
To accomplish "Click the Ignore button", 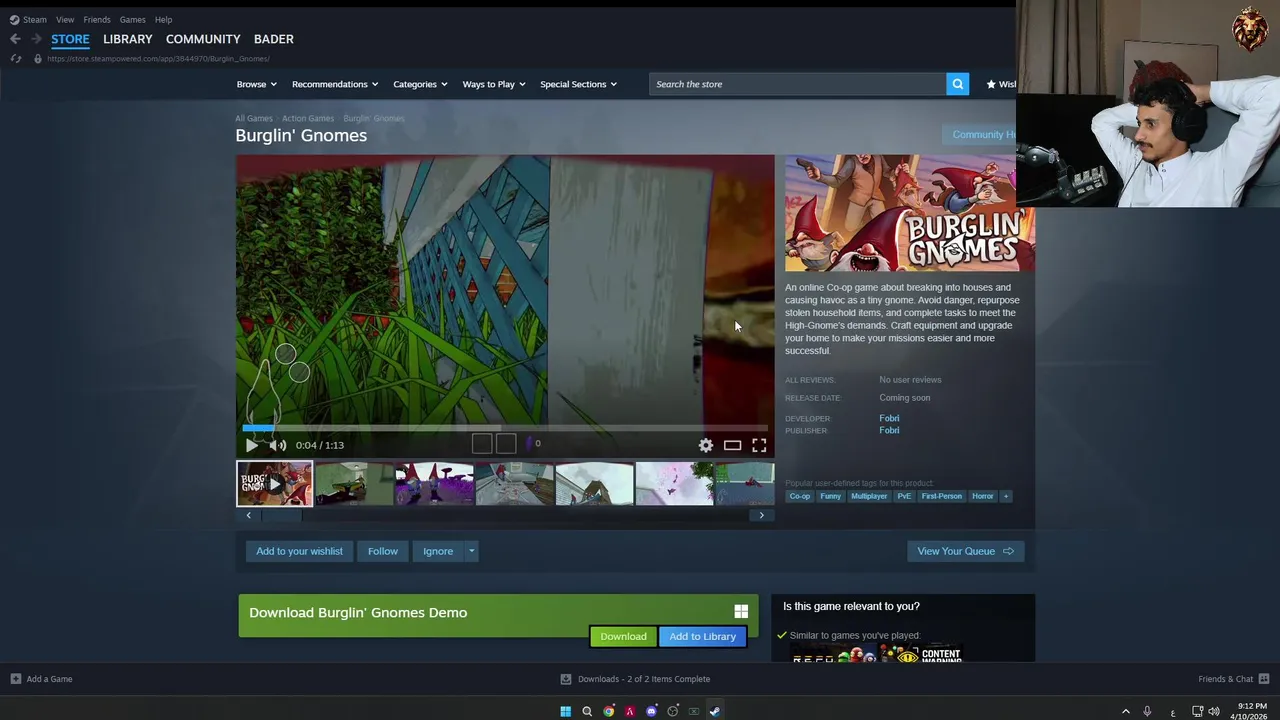I will tap(438, 551).
